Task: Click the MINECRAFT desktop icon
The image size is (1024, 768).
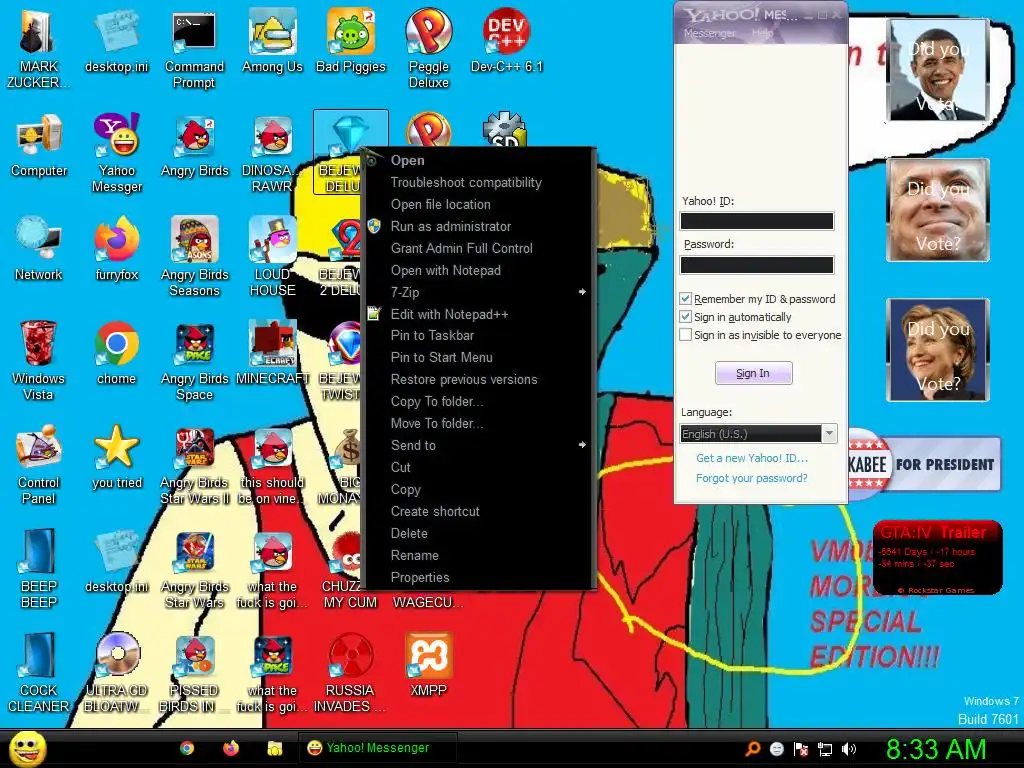Action: coord(272,354)
